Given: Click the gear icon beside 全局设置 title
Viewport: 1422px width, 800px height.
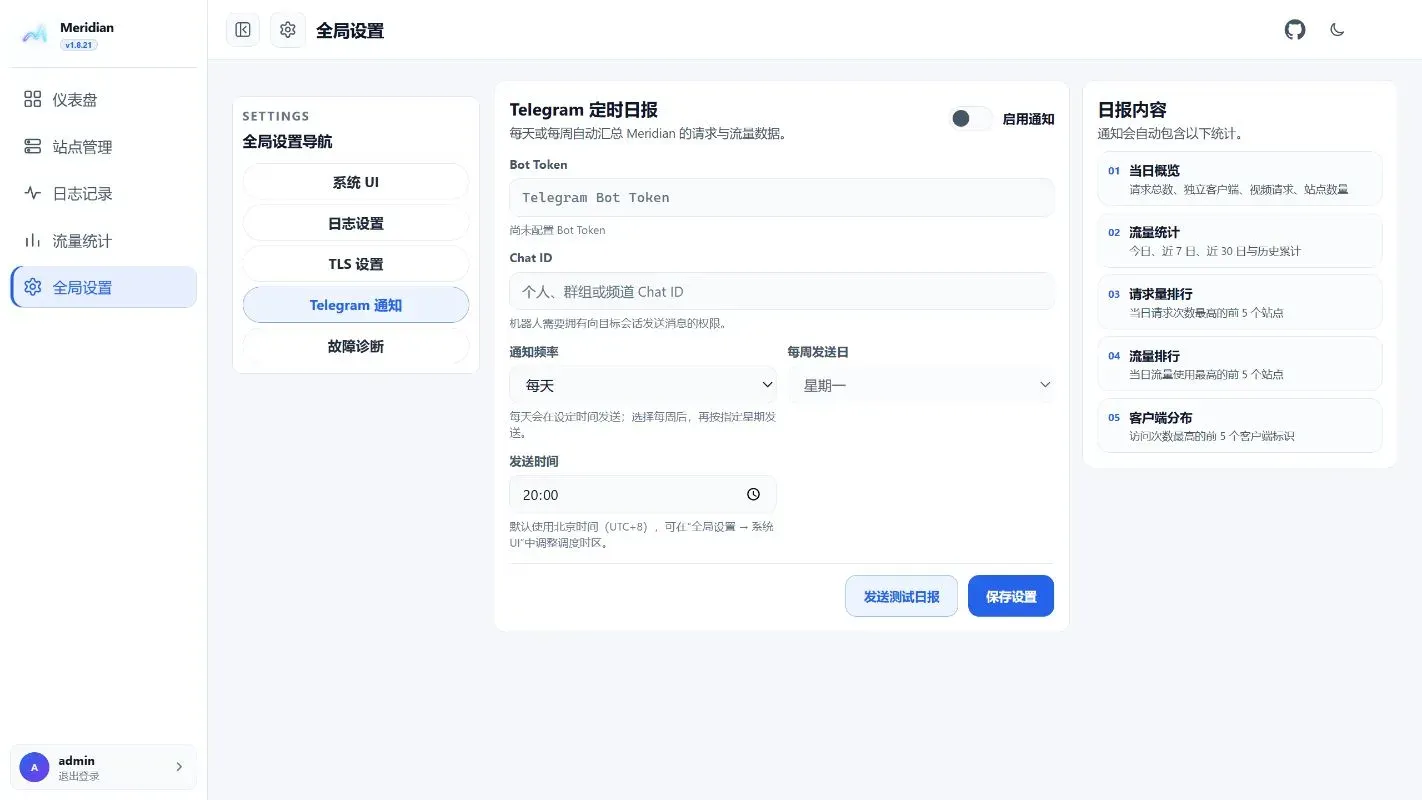Looking at the screenshot, I should [x=288, y=30].
